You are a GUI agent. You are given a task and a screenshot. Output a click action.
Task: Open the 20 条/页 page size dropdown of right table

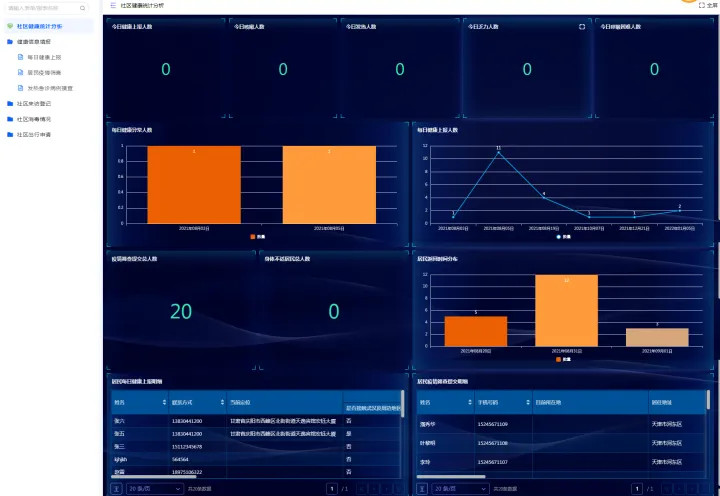(460, 489)
